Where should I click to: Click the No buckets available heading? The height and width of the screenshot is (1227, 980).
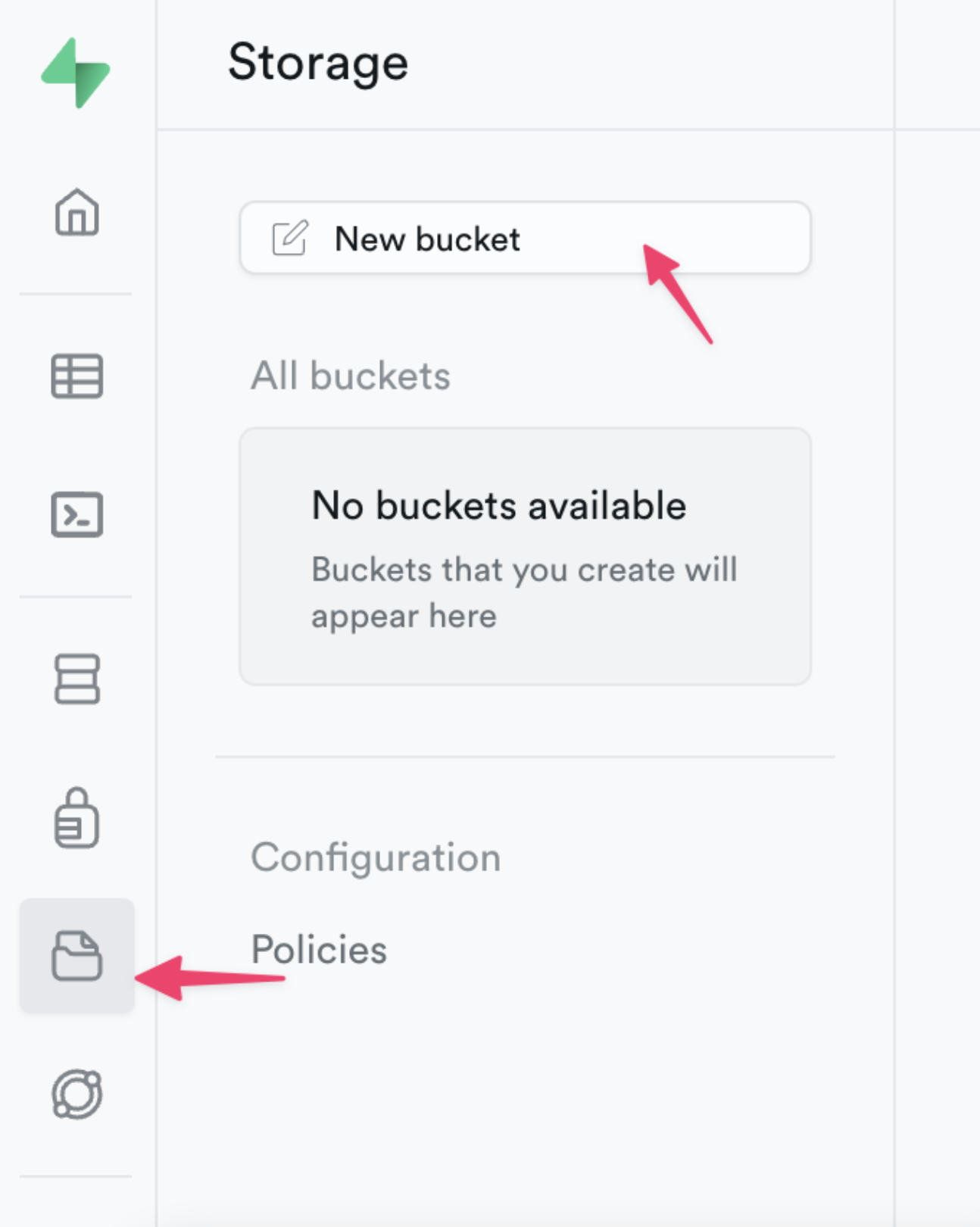[498, 505]
